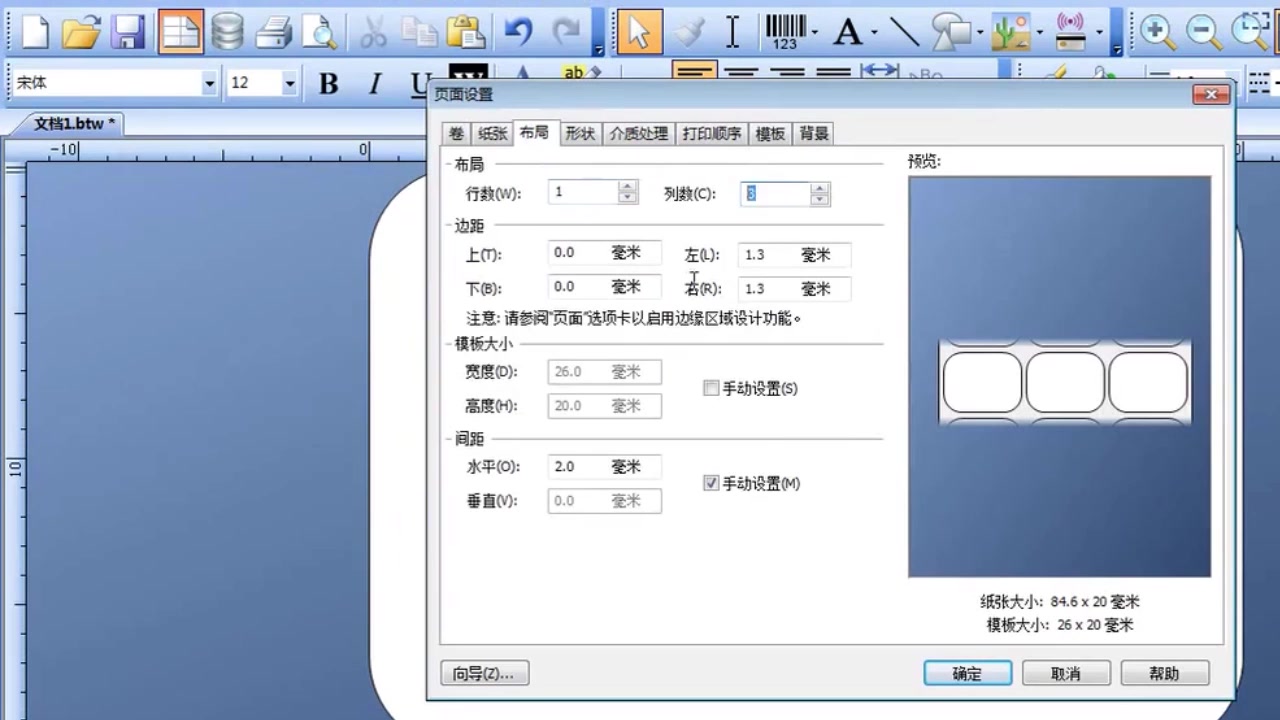Apply right text alignment

[788, 72]
